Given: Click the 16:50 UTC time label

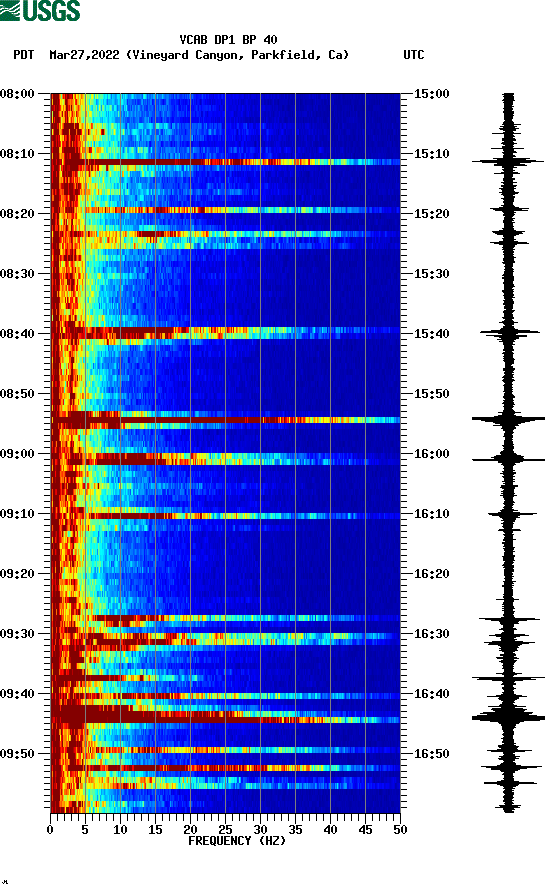Looking at the screenshot, I should tap(431, 753).
